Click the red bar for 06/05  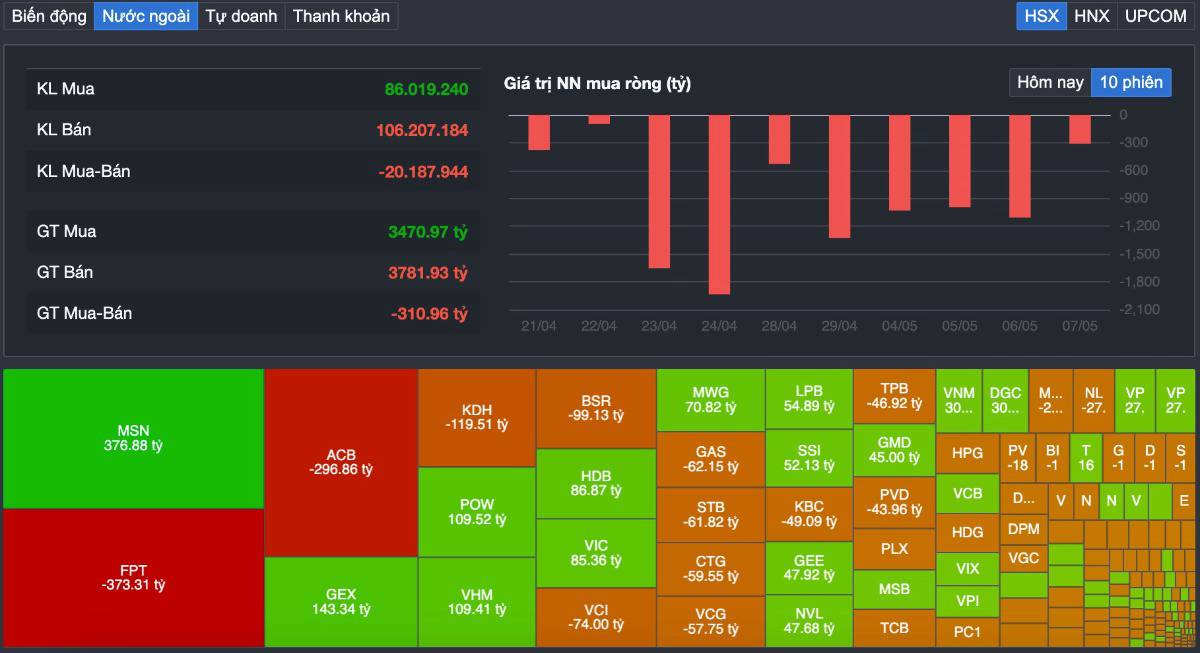[1019, 167]
